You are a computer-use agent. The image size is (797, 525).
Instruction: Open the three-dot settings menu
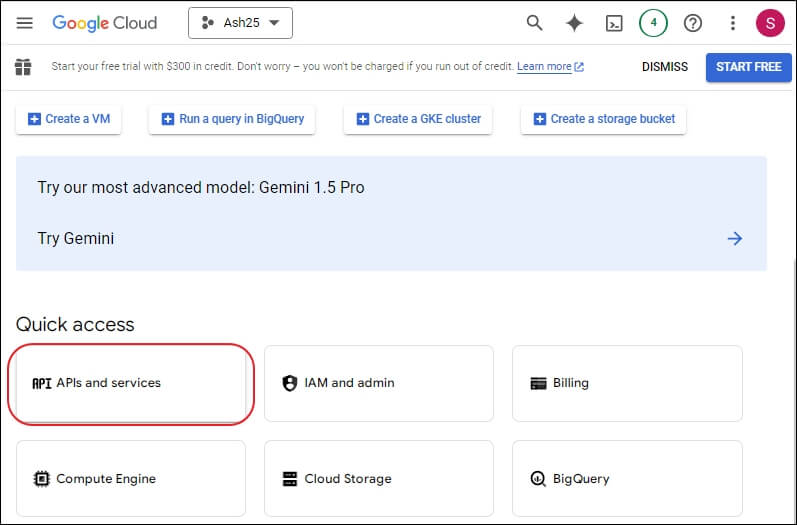click(732, 23)
